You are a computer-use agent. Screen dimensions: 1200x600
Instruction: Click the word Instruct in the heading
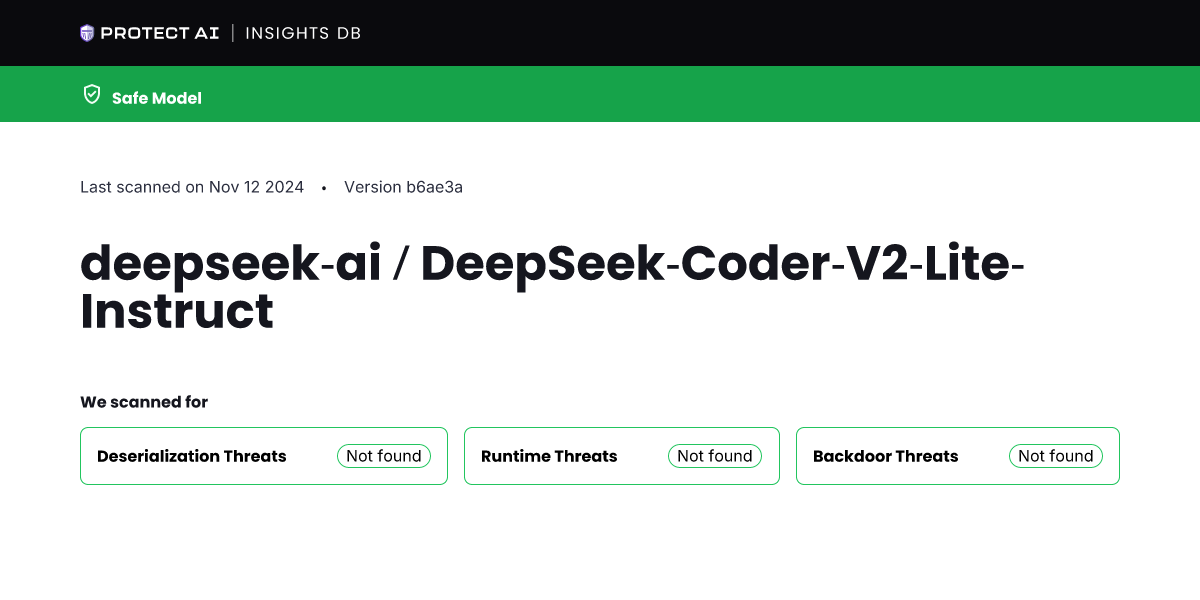pos(177,311)
